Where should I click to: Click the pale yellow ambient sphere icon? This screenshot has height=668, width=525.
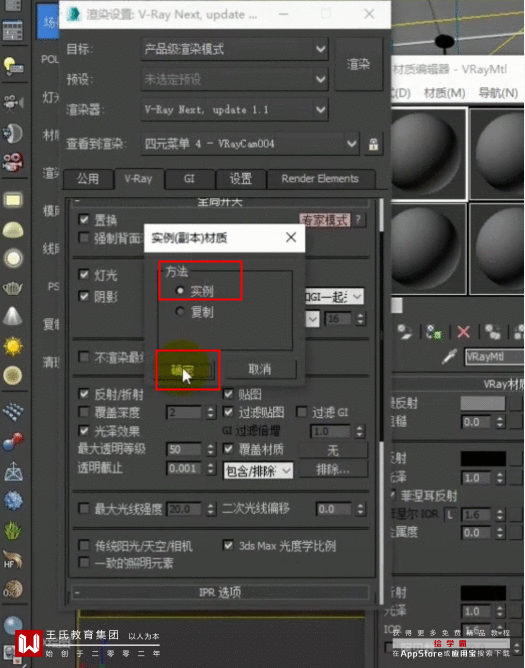click(x=13, y=375)
